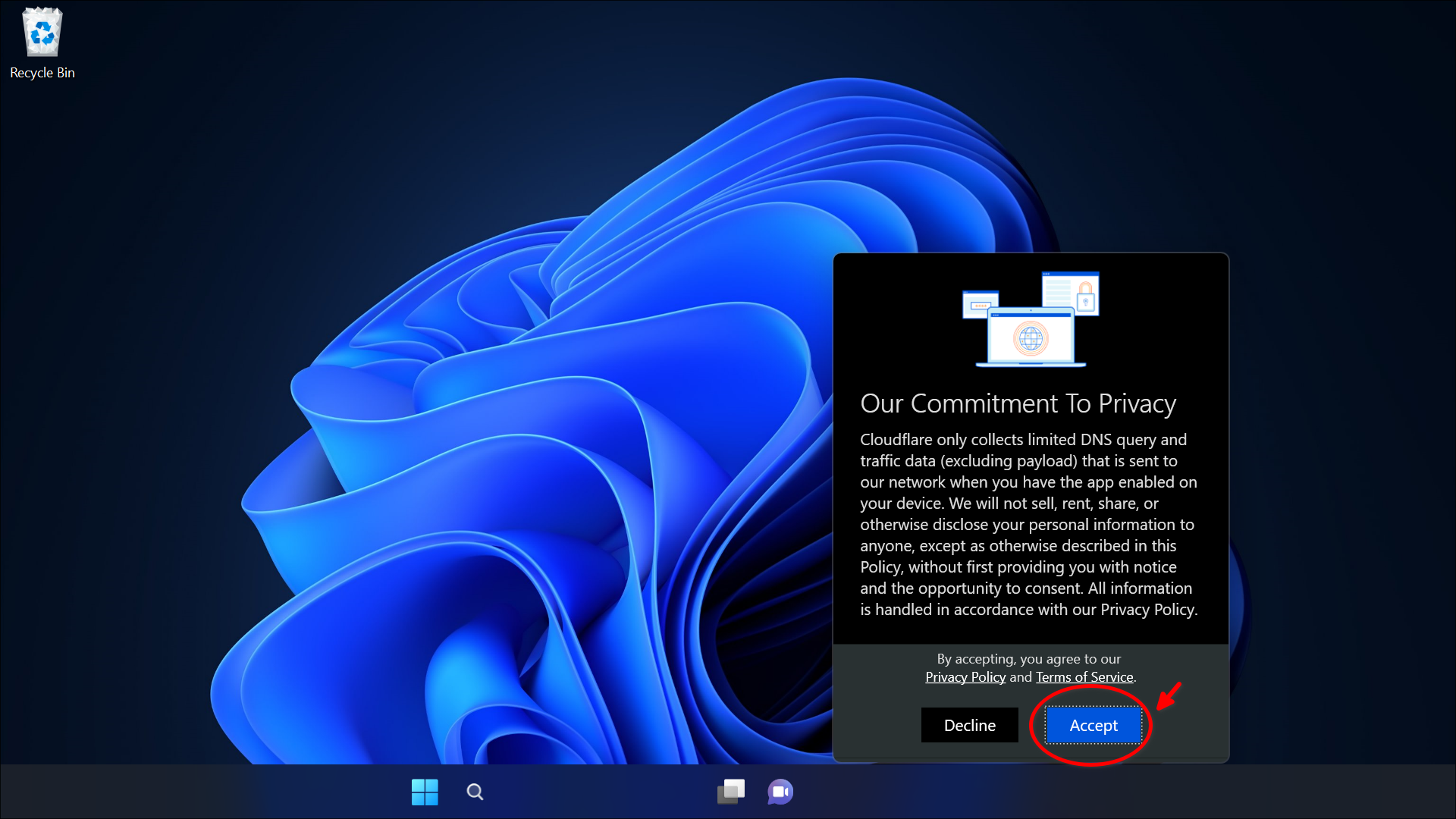The image size is (1456, 819).
Task: Click the privacy illustration with laptop and globe
Action: pos(1031,319)
